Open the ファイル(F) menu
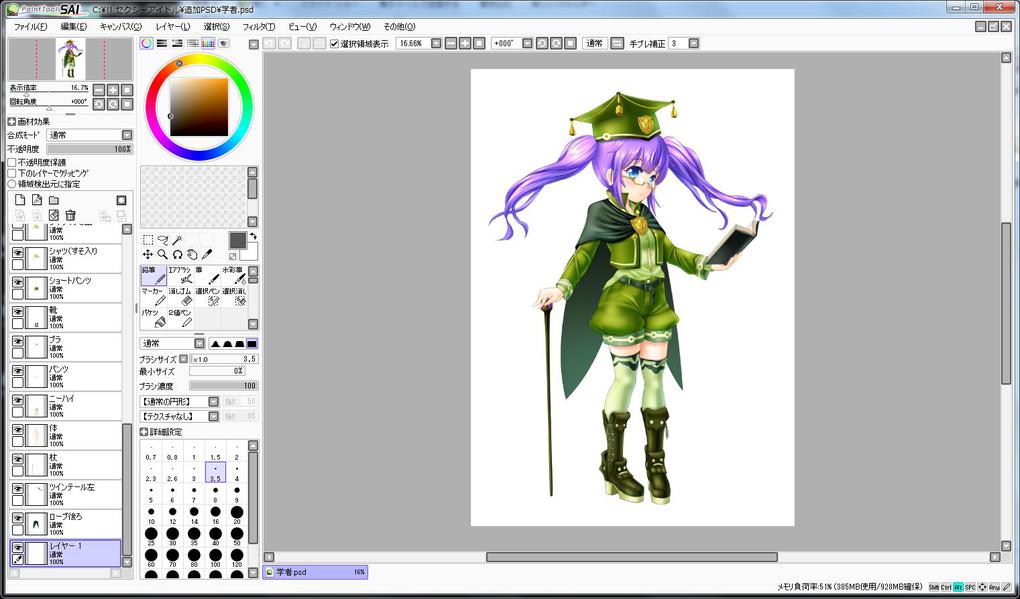This screenshot has height=599, width=1020. point(30,27)
